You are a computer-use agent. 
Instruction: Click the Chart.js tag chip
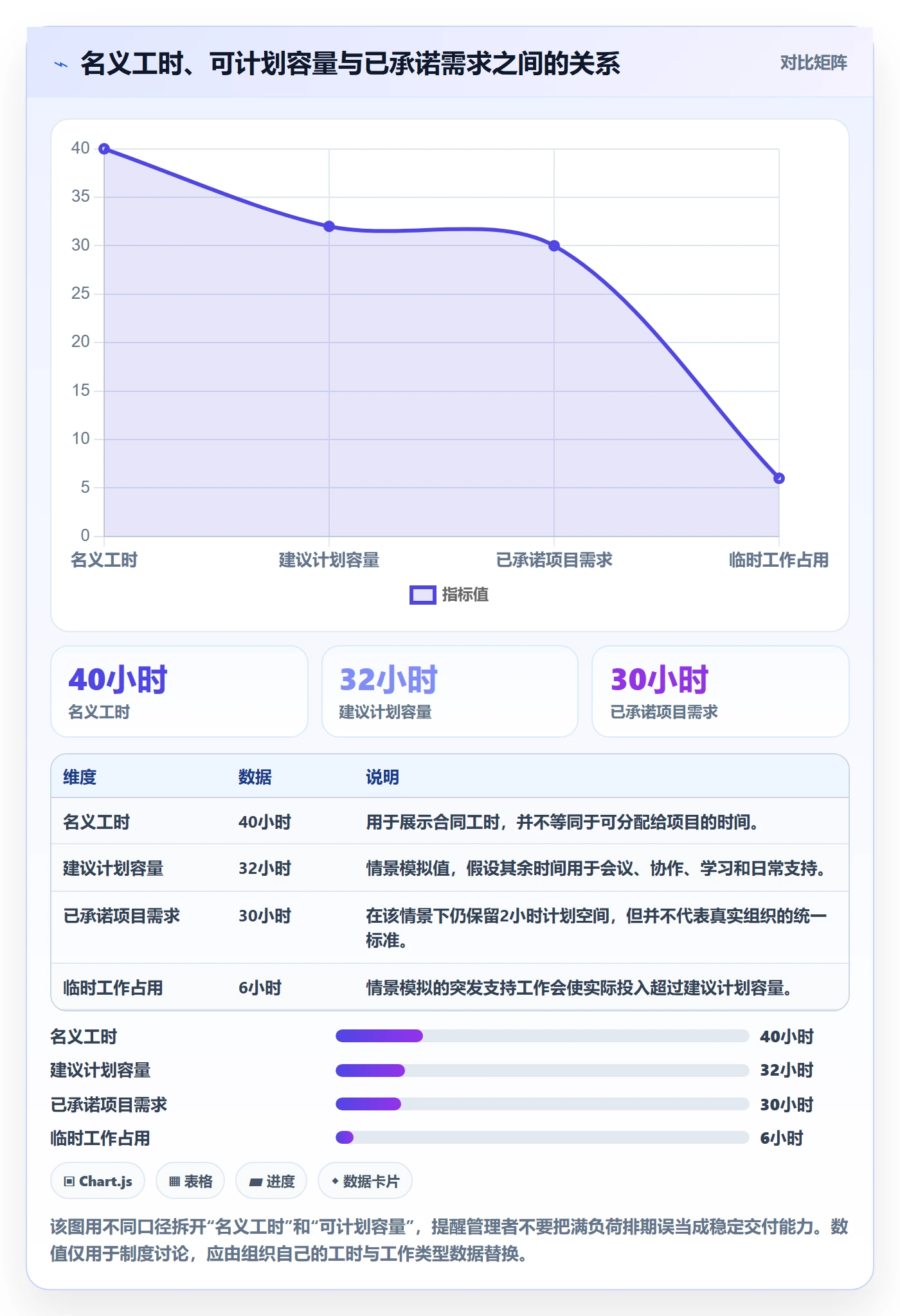click(98, 1181)
